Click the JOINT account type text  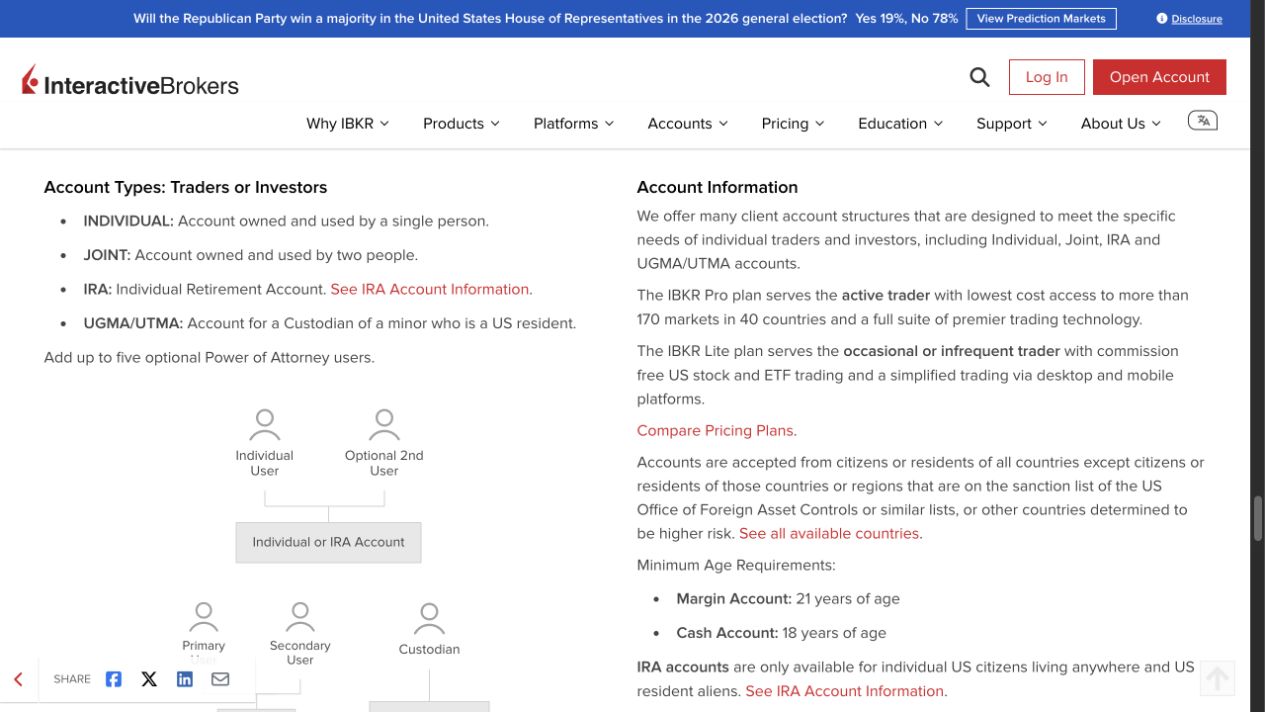[250, 255]
